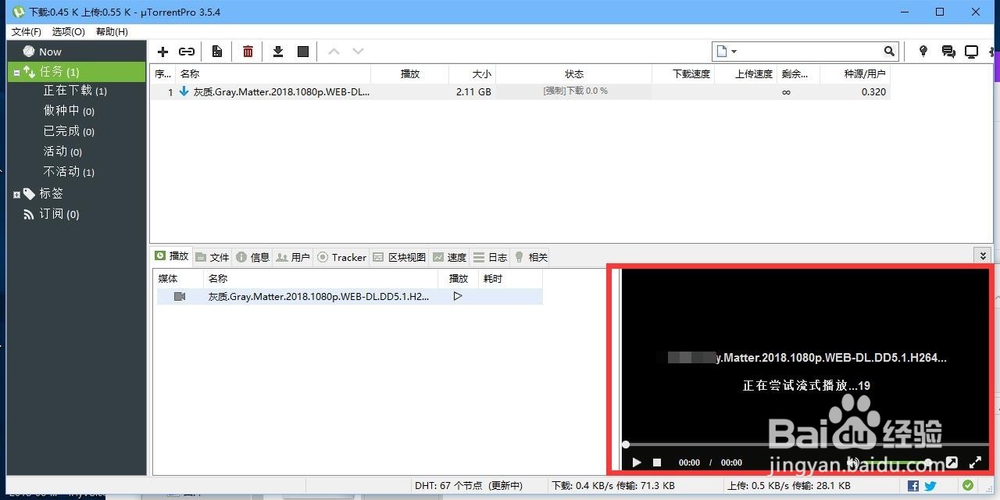Open 帮助(H) menu

pyautogui.click(x=112, y=32)
